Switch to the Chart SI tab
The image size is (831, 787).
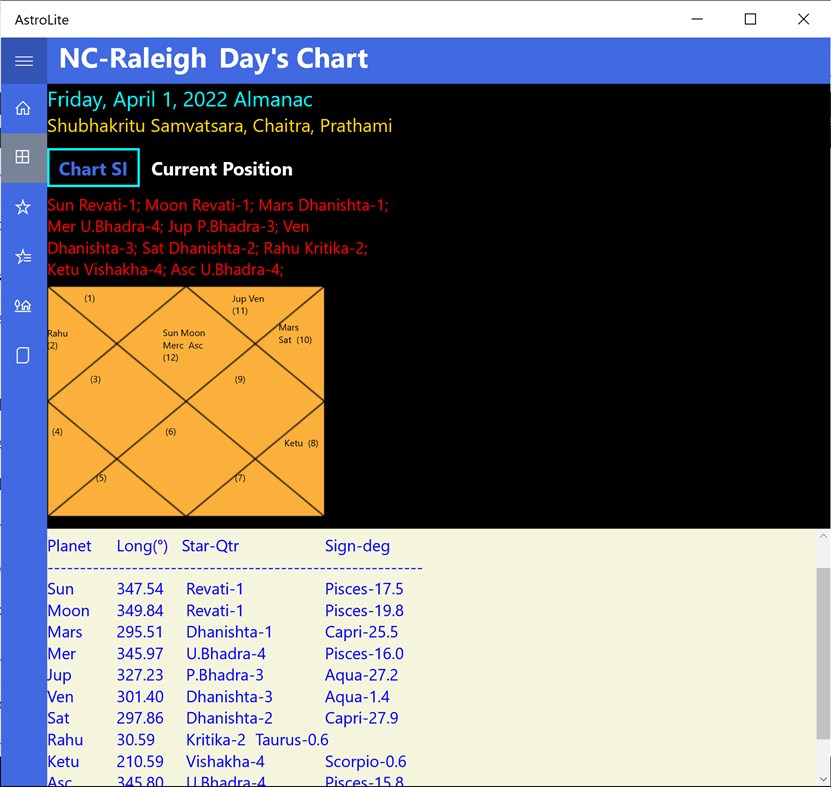tap(93, 168)
